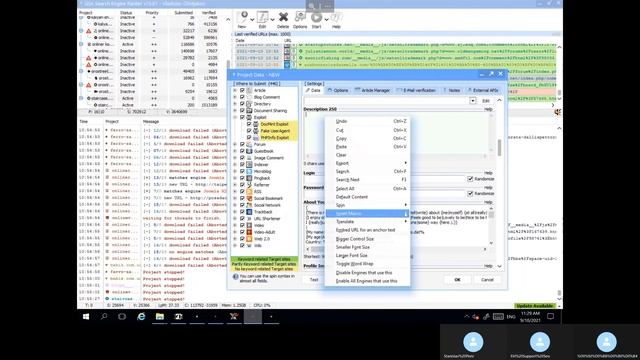Choose Select All in the context menu
This screenshot has width=640, height=360.
coord(367,189)
